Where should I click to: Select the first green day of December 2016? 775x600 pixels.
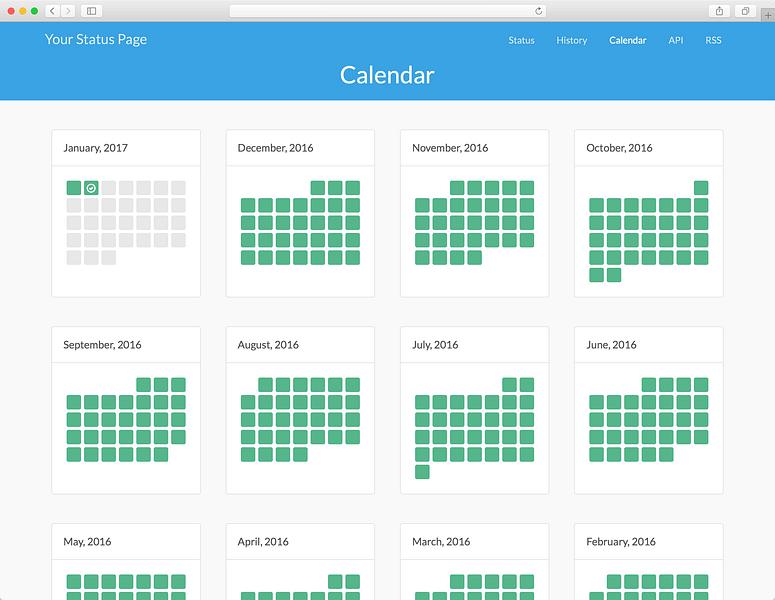[x=318, y=188]
